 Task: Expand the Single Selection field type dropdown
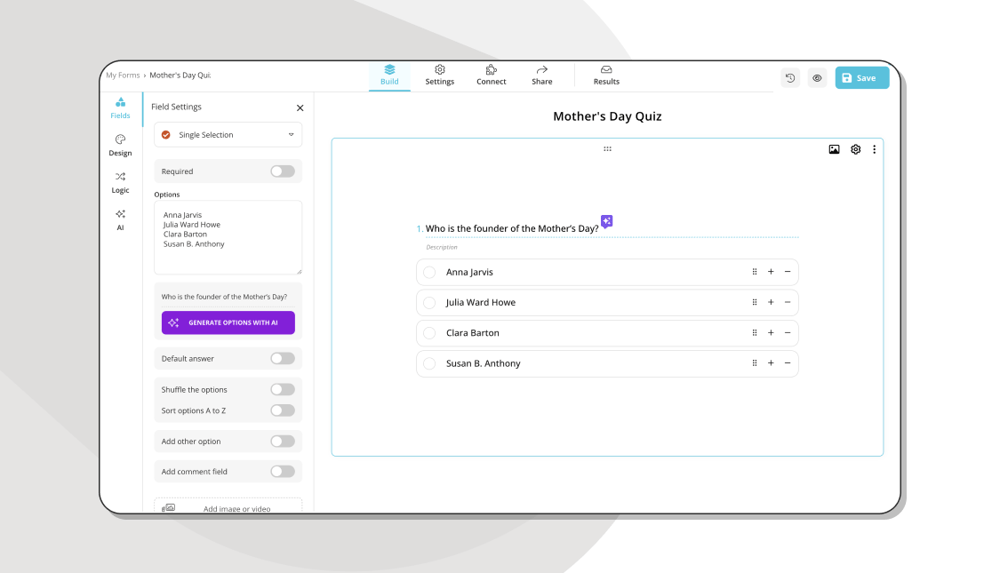pyautogui.click(x=228, y=135)
